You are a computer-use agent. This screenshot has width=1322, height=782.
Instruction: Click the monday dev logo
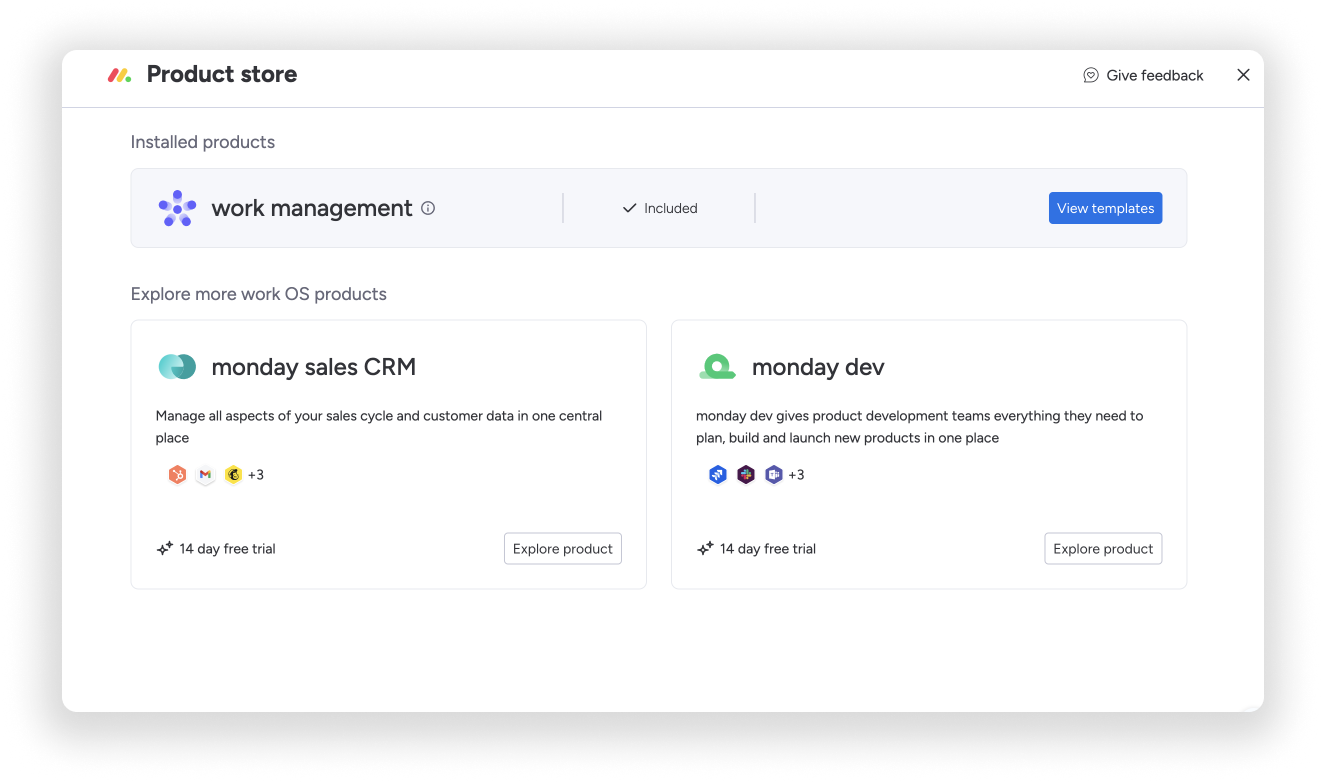coord(717,367)
